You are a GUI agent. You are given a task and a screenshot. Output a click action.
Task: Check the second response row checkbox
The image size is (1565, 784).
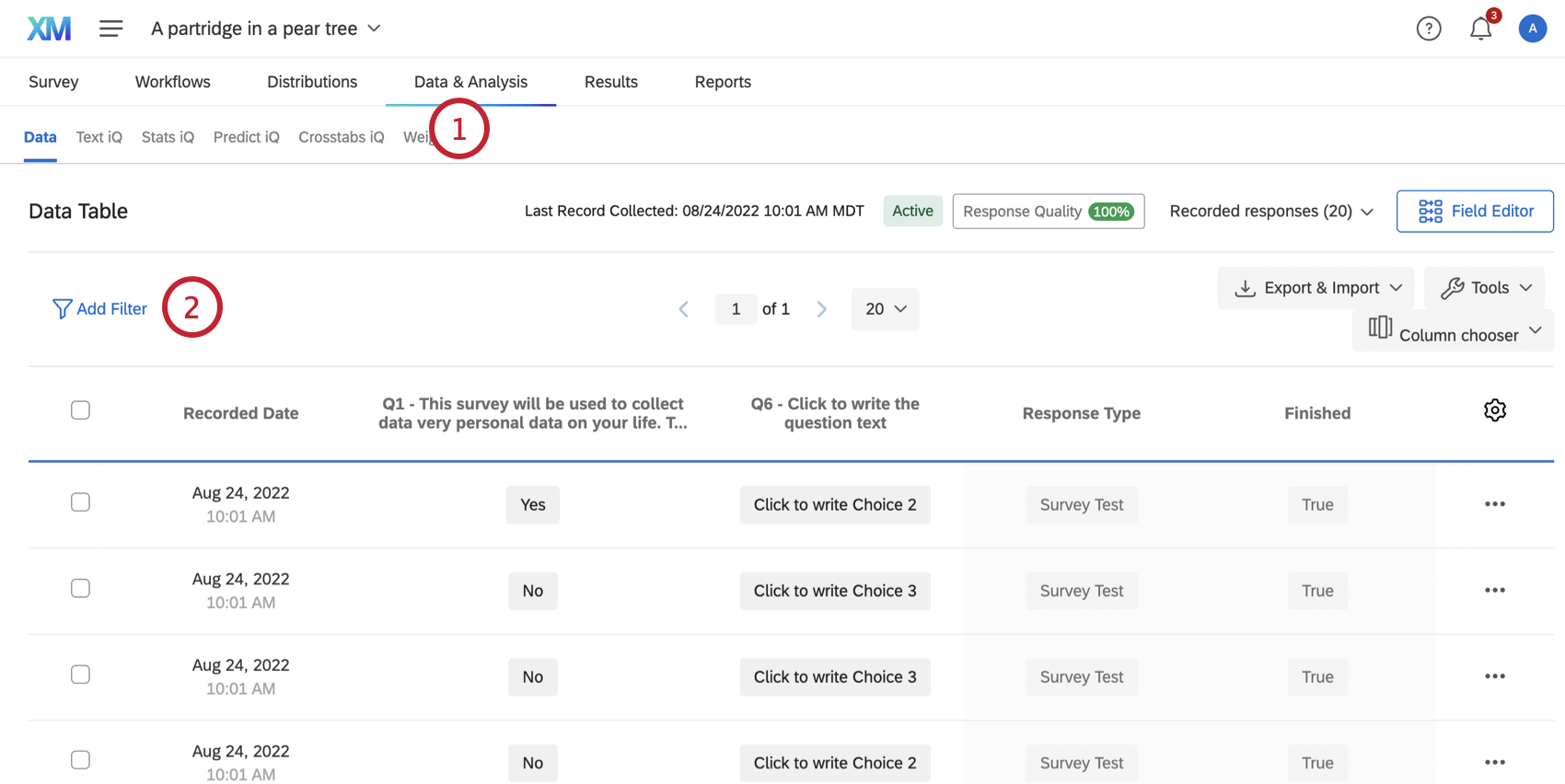[81, 588]
